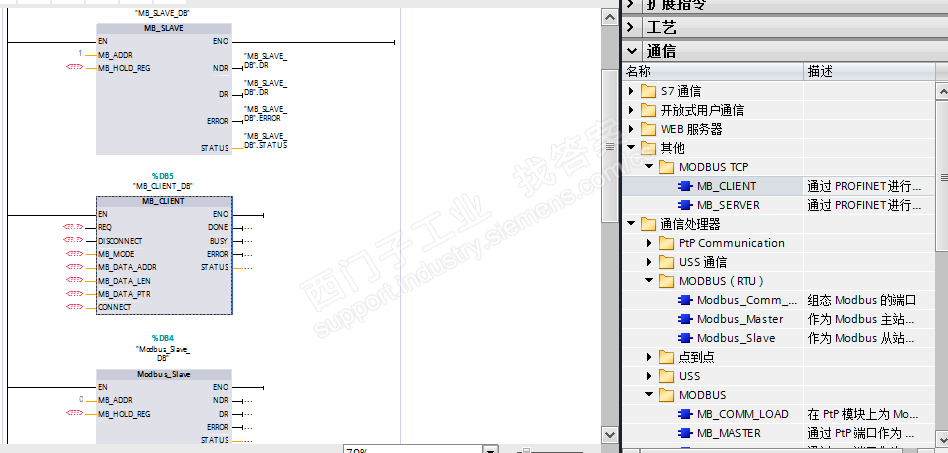
Task: Collapse the 通信处理器 tree node
Action: (x=631, y=224)
